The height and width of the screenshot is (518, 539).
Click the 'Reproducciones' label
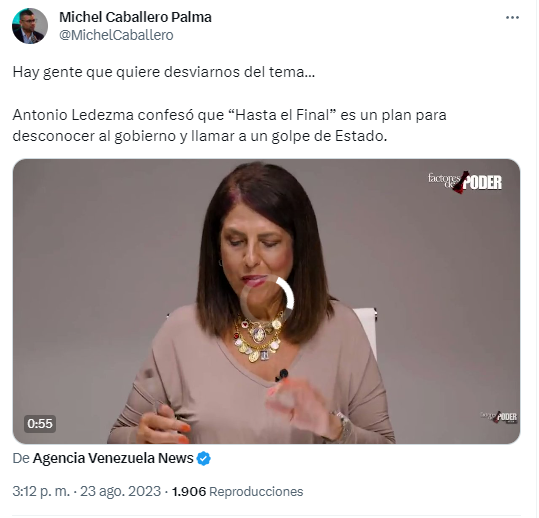256,492
